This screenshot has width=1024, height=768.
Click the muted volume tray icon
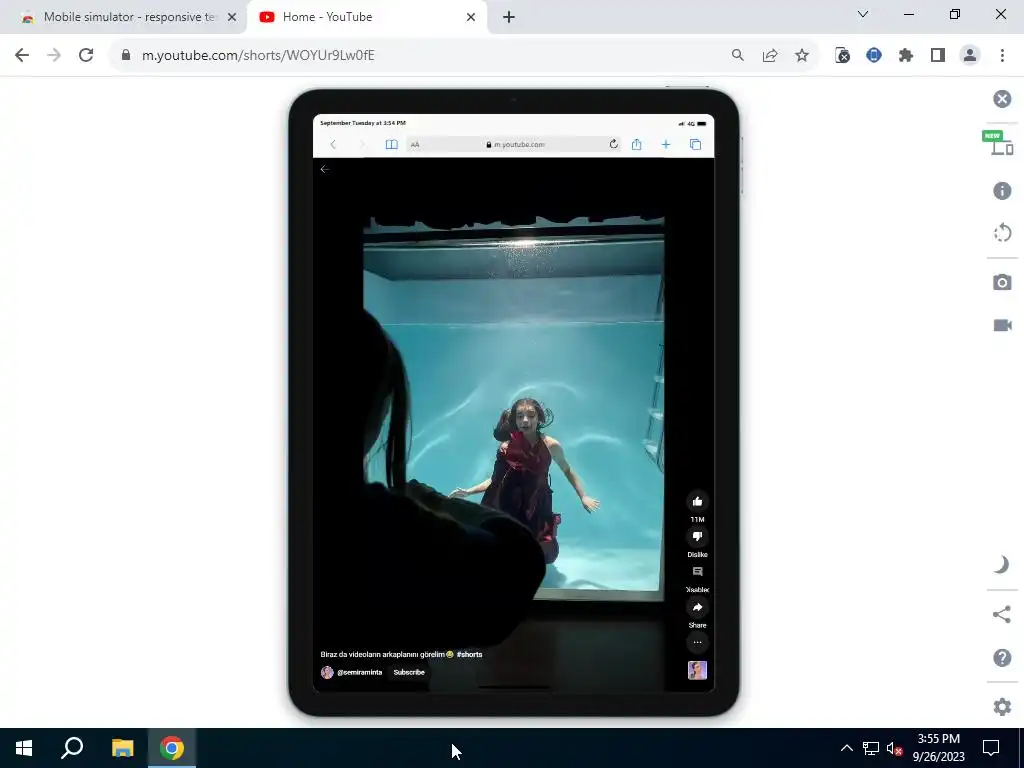(x=894, y=748)
